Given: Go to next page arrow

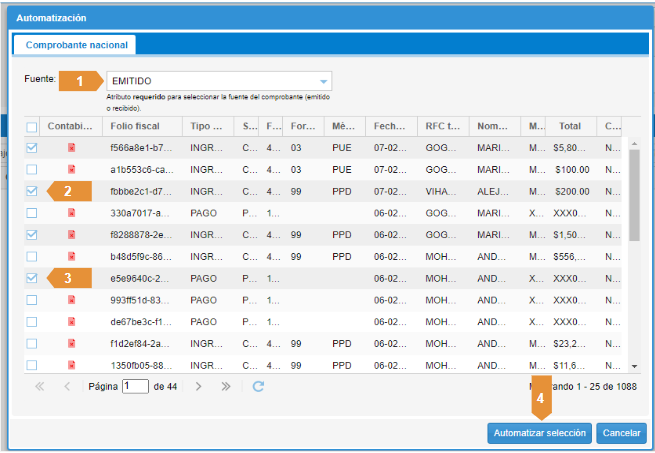Looking at the screenshot, I should pos(199,386).
